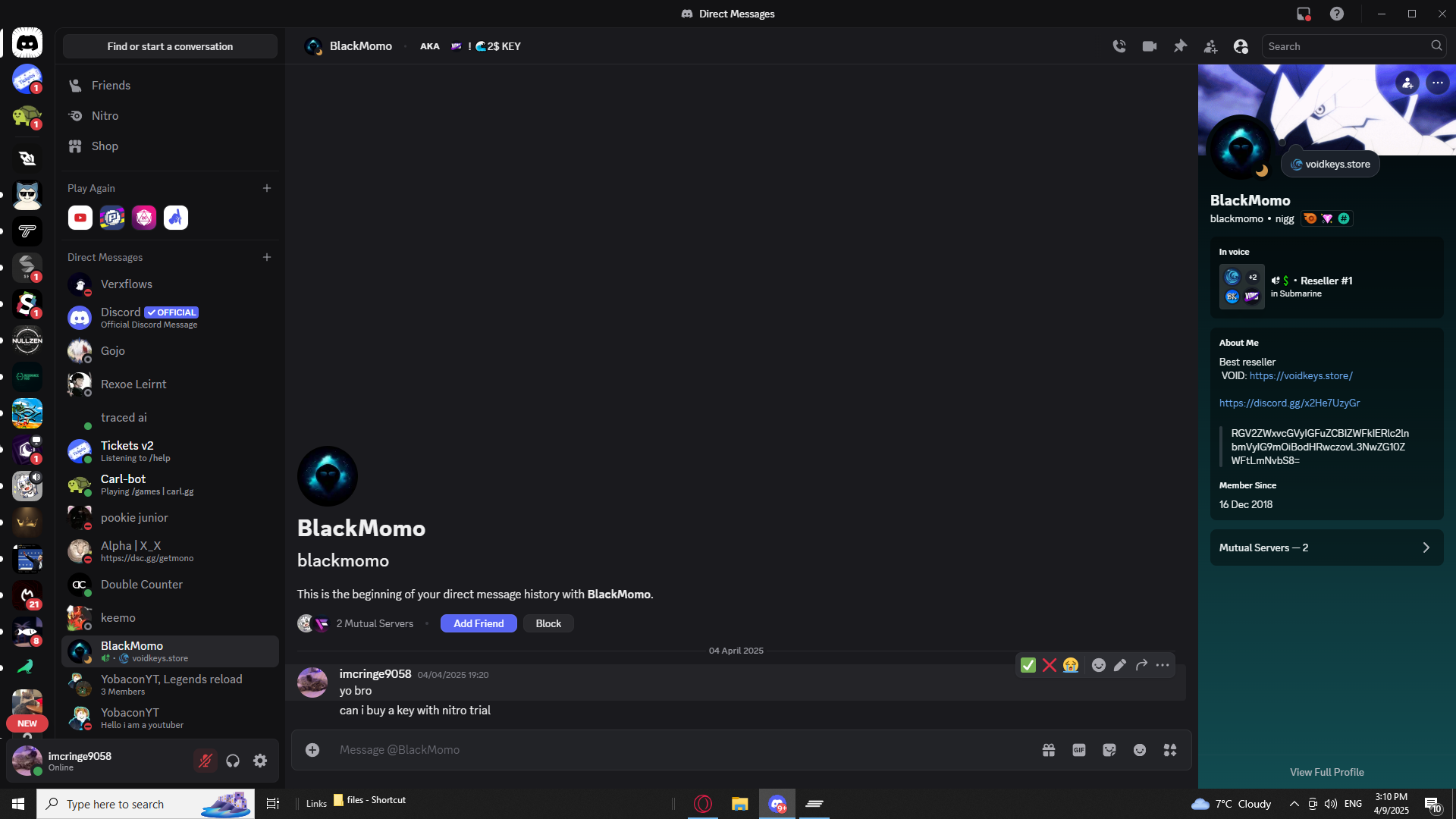1456x819 pixels.
Task: React with the red X emoji
Action: coord(1050,665)
